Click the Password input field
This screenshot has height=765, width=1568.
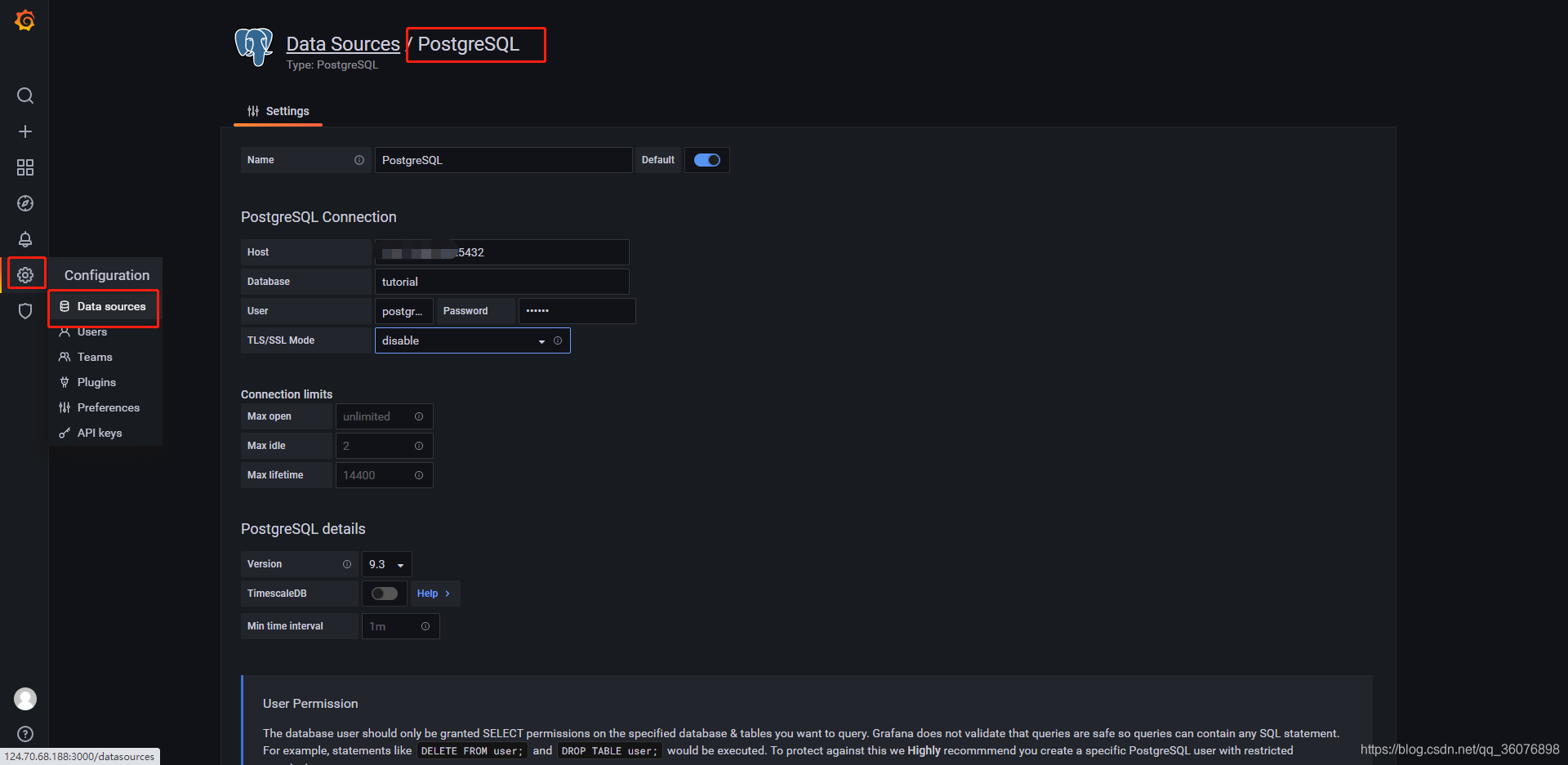[x=577, y=311]
